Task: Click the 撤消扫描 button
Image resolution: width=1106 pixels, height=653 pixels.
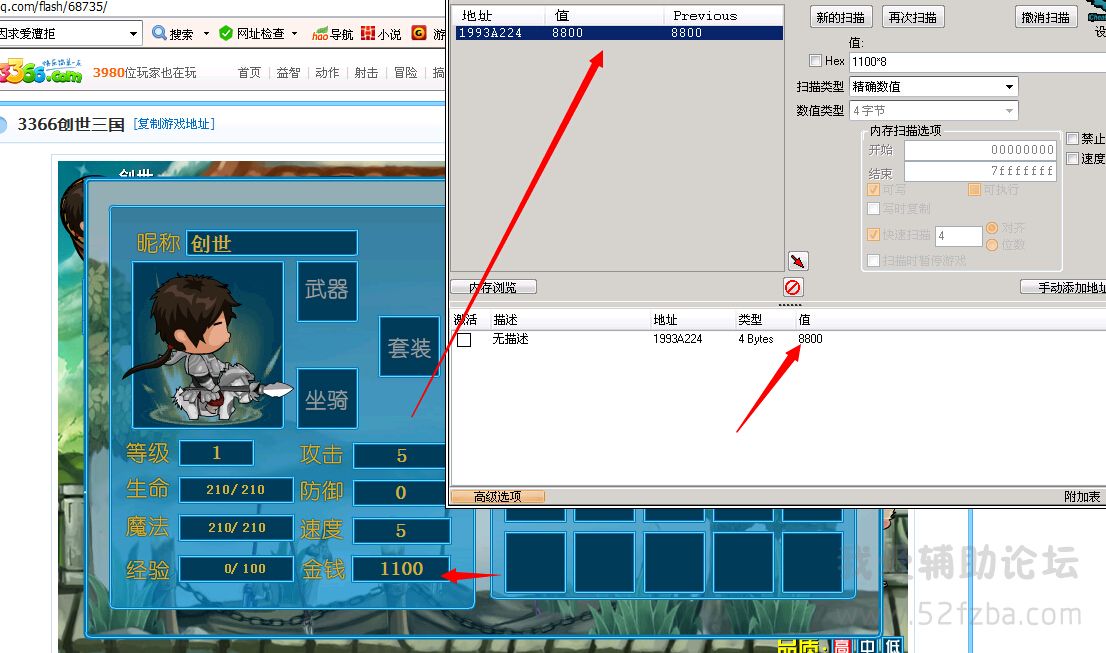Action: coord(1046,17)
